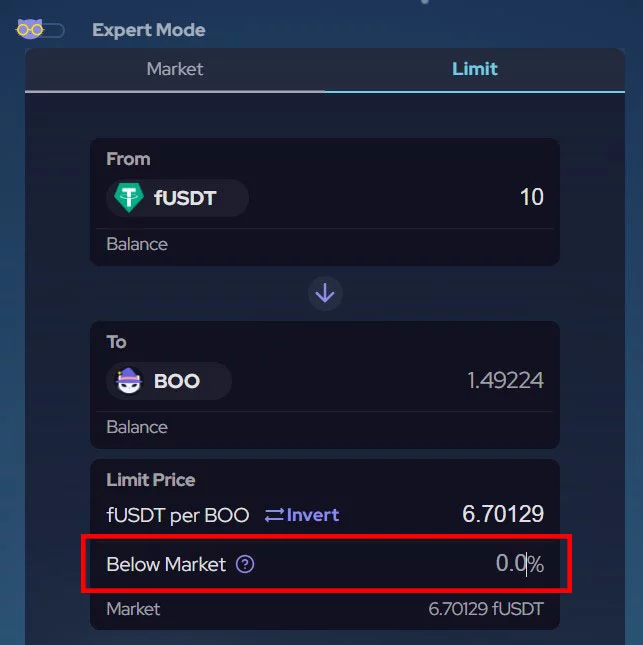Switch to the Market tab
643x645 pixels.
click(174, 69)
